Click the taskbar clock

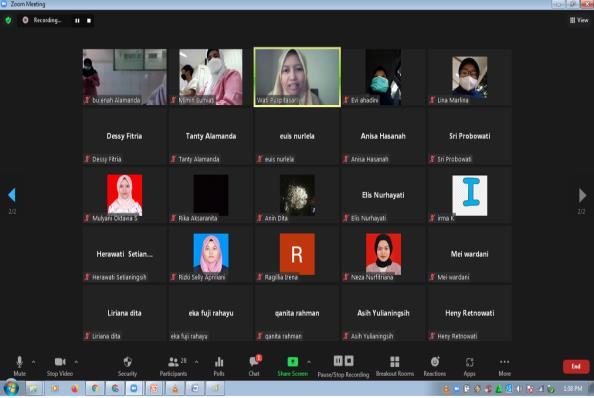(x=572, y=389)
